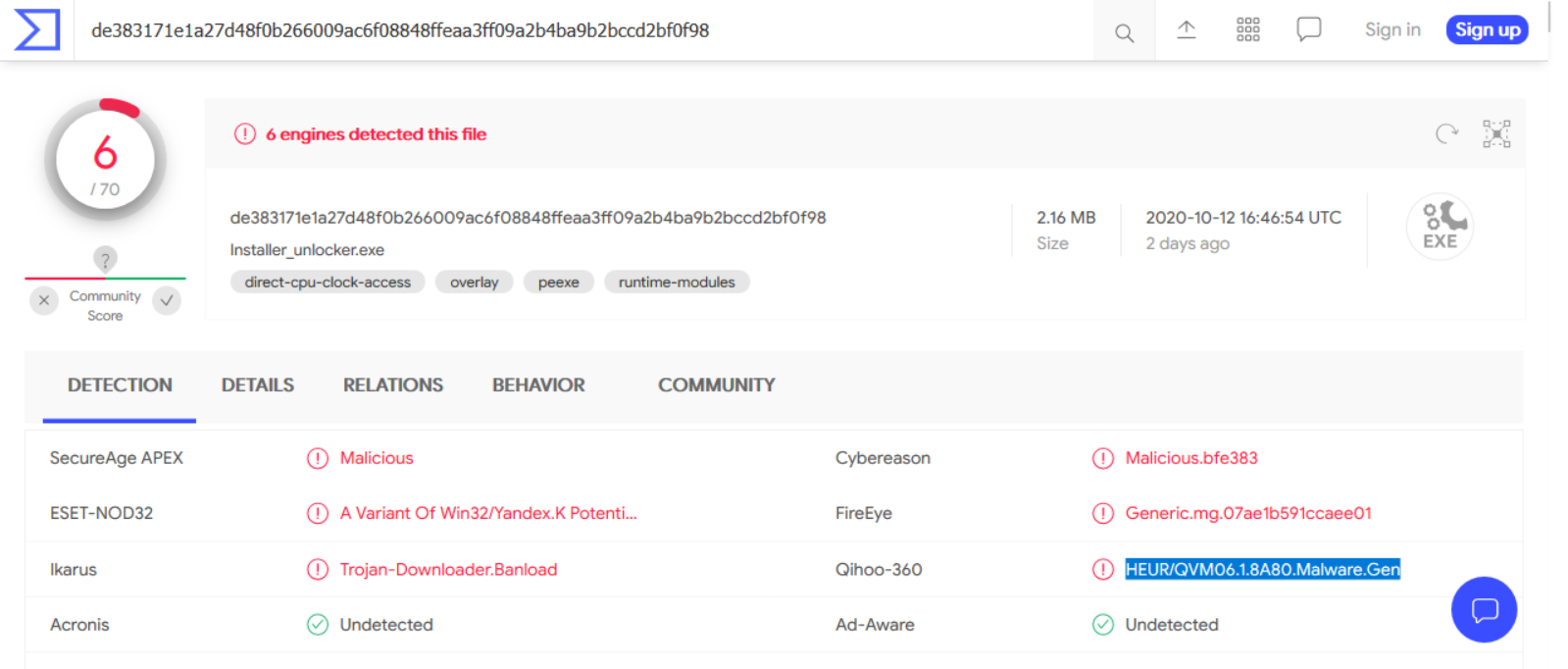The image size is (1568, 669).
Task: Click the SecureAge APEX malicious alert icon
Action: (318, 458)
